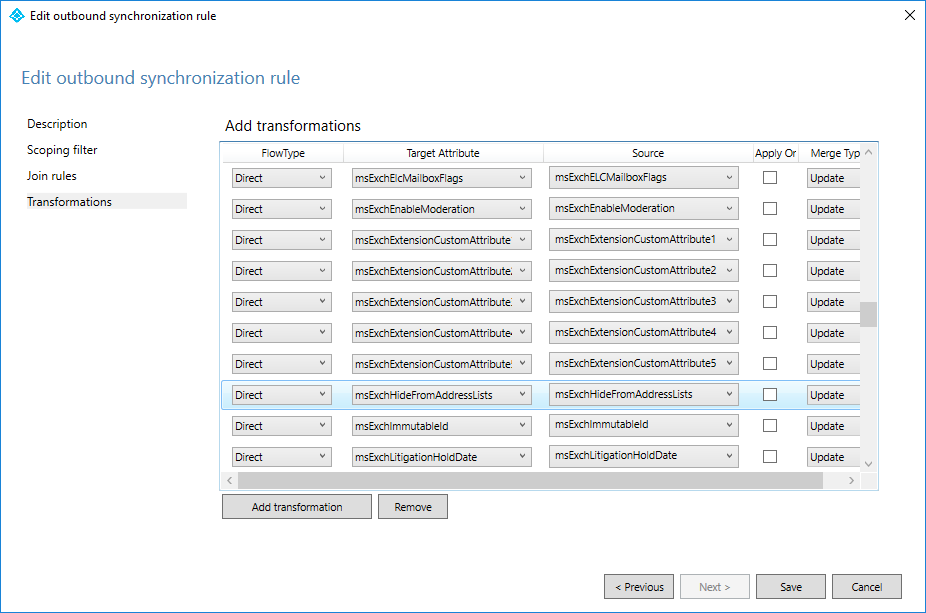Image resolution: width=926 pixels, height=613 pixels.
Task: Open Merge Type Update for msExchHideFromAddressLists row
Action: [833, 395]
